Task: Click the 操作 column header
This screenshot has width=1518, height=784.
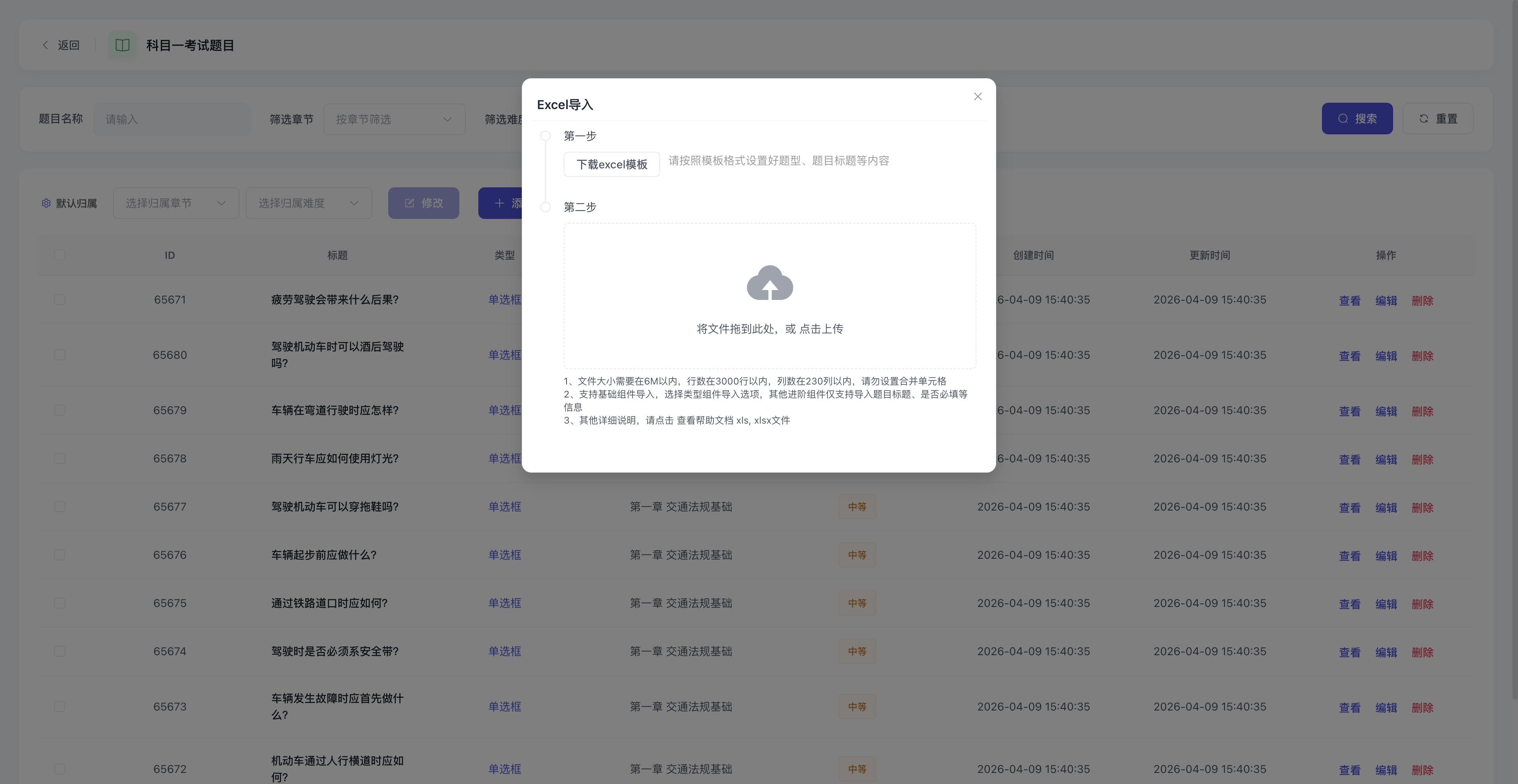Action: click(x=1386, y=255)
